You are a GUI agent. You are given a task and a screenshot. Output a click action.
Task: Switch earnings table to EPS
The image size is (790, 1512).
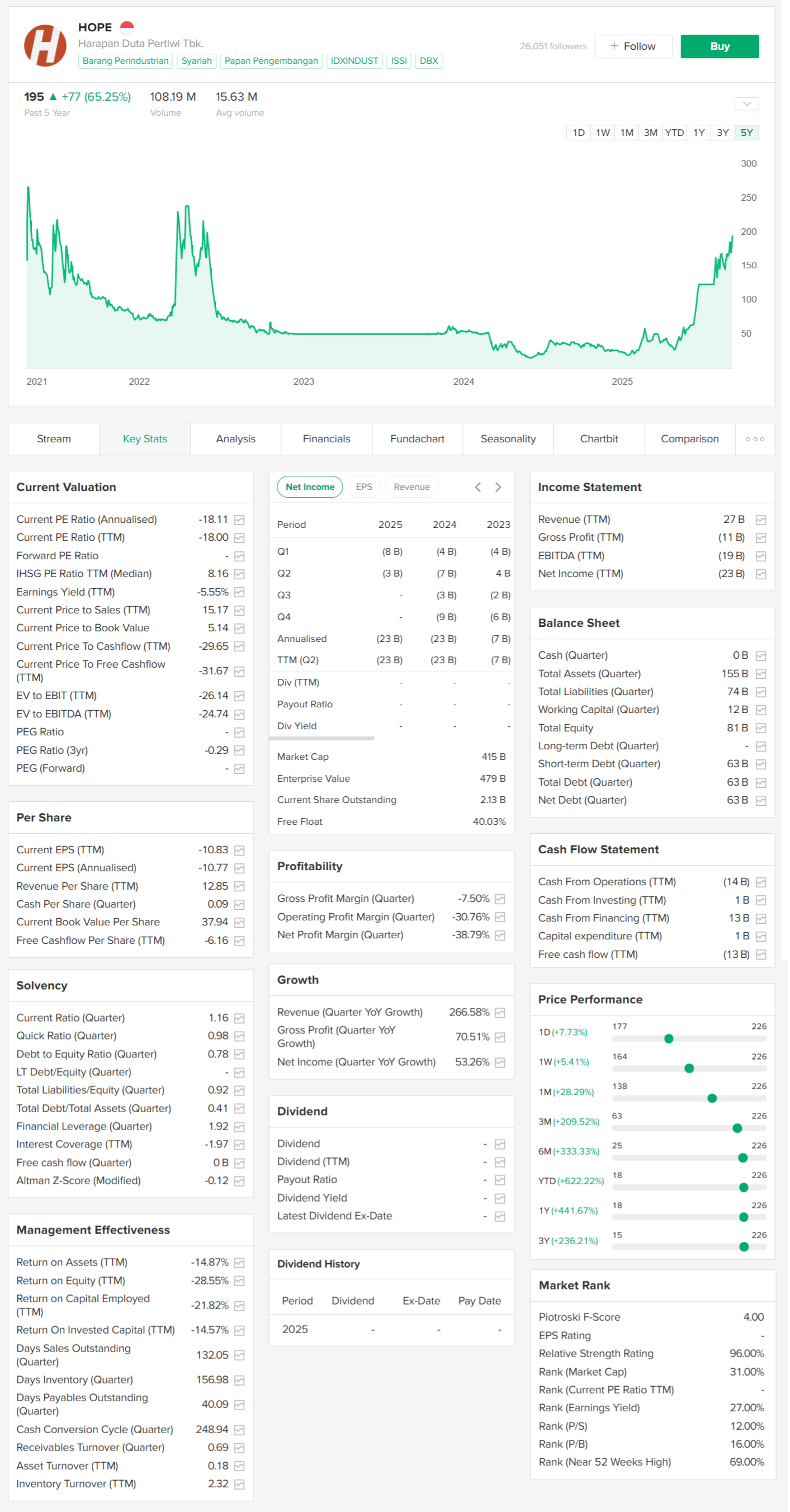click(363, 487)
